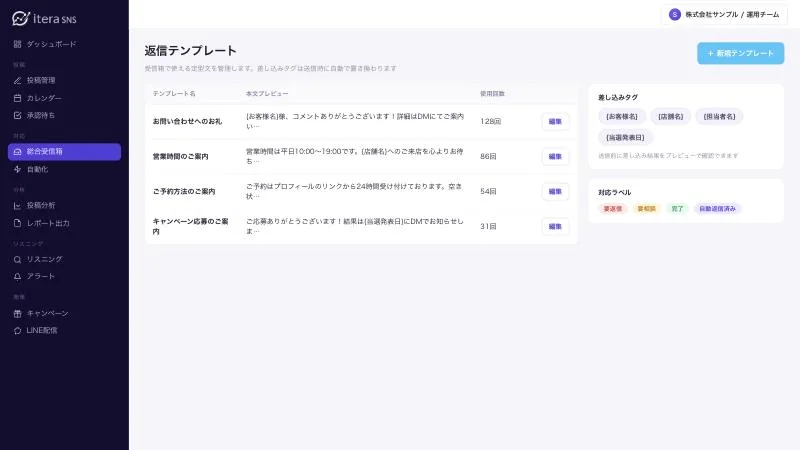The width and height of the screenshot is (800, 450).
Task: Click the itera SNS logo
Action: (44, 19)
